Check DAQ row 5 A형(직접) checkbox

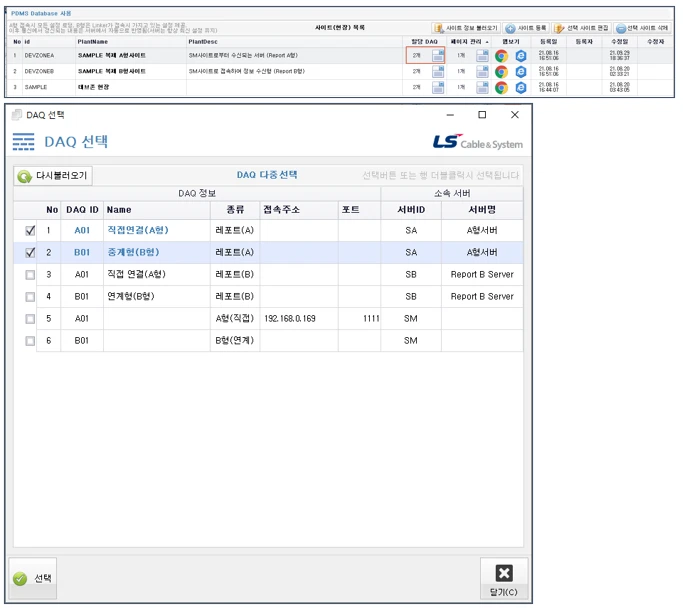pos(30,318)
